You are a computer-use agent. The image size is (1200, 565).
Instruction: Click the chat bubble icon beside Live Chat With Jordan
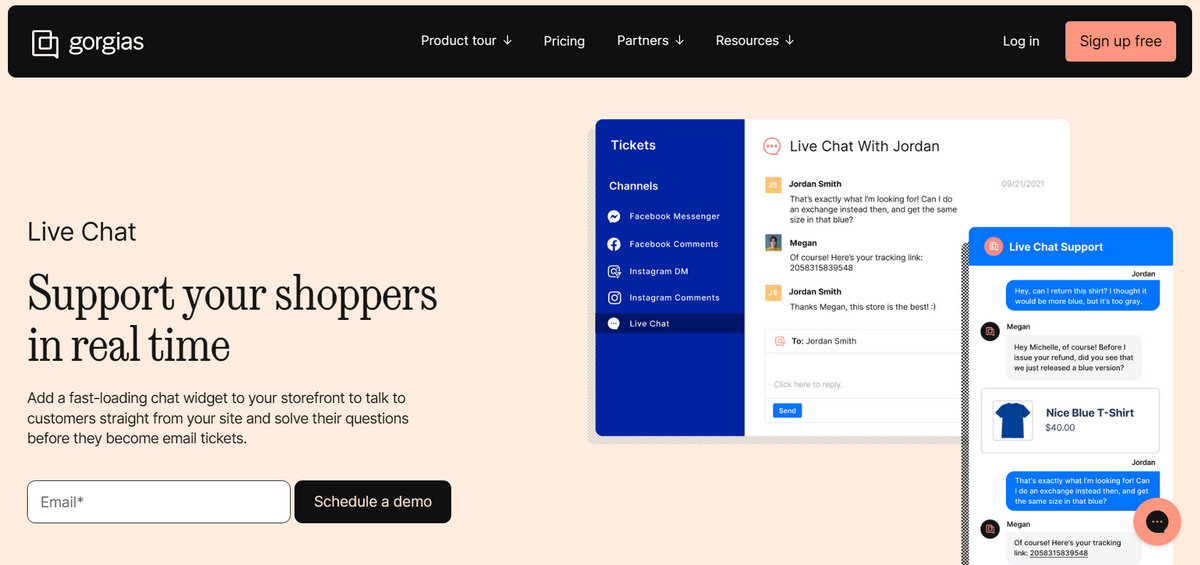pyautogui.click(x=772, y=146)
